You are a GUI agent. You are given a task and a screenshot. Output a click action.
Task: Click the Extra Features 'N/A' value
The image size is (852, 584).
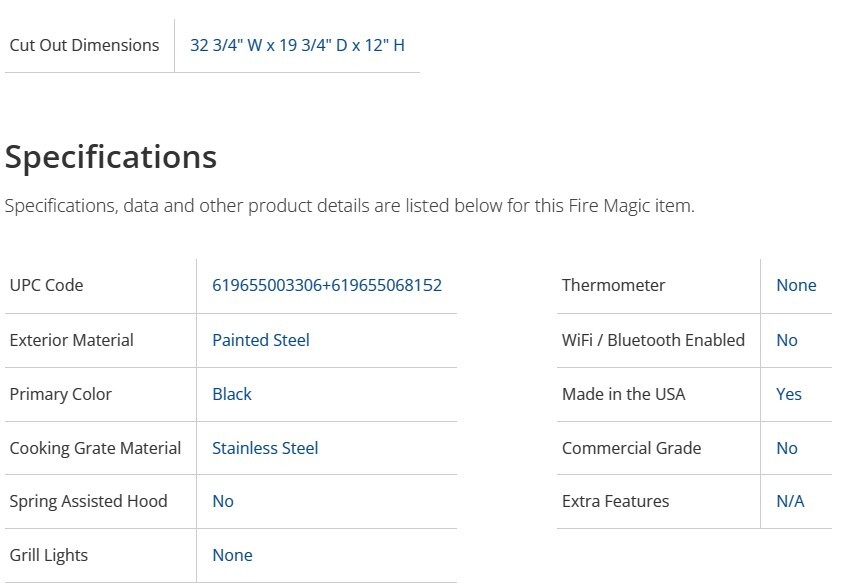[x=790, y=501]
